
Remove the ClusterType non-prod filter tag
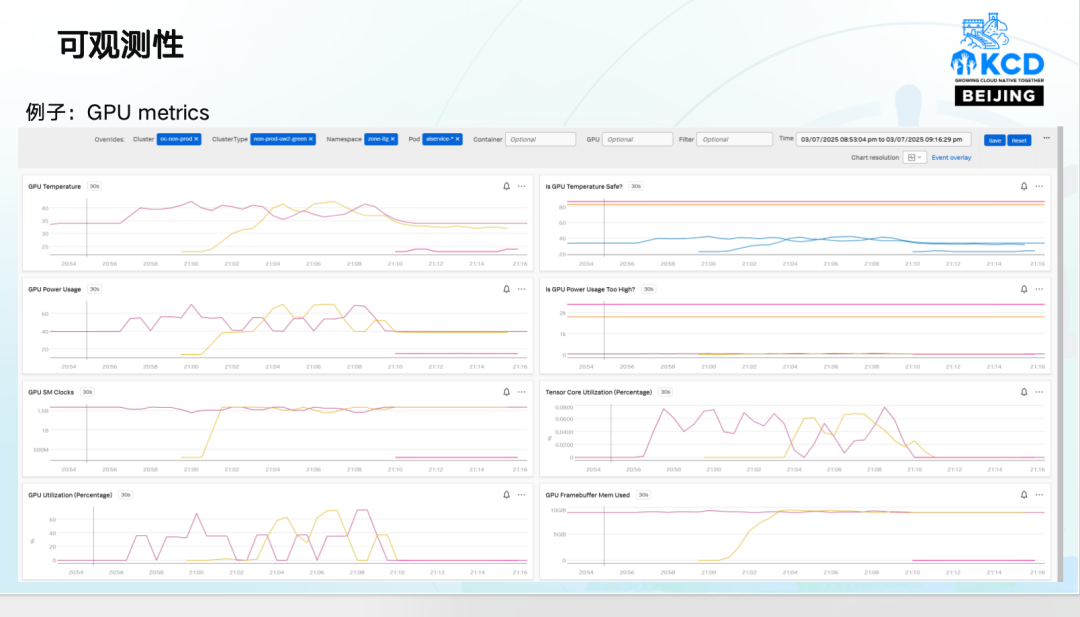tap(311, 140)
